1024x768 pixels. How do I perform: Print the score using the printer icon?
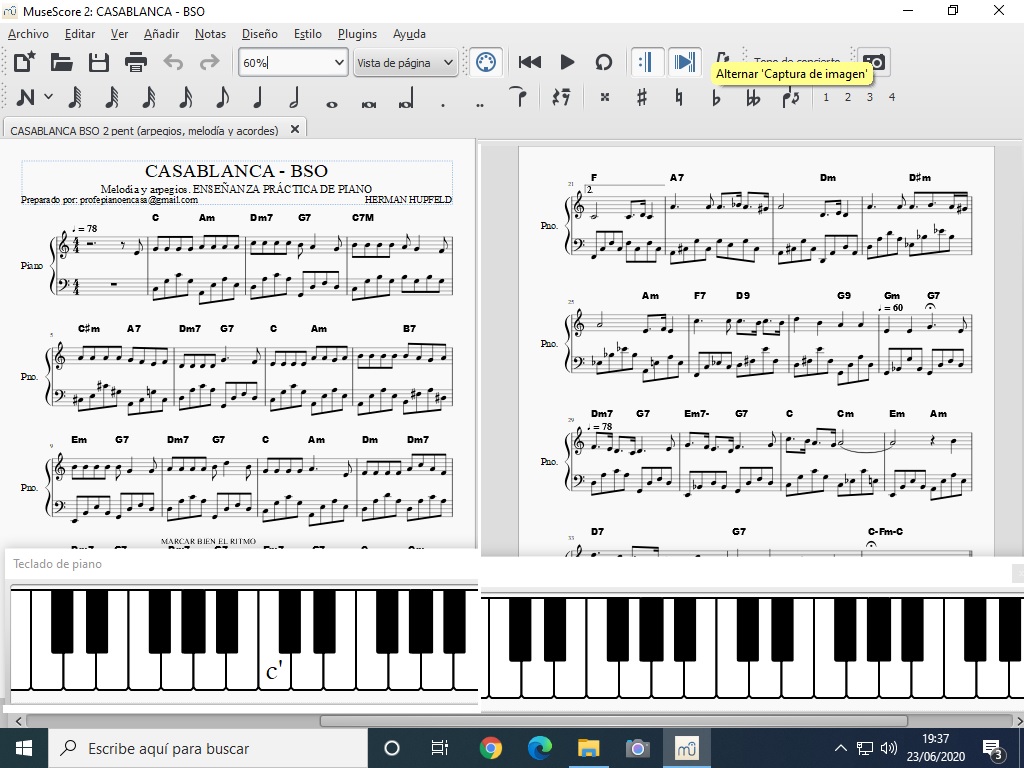(x=136, y=63)
